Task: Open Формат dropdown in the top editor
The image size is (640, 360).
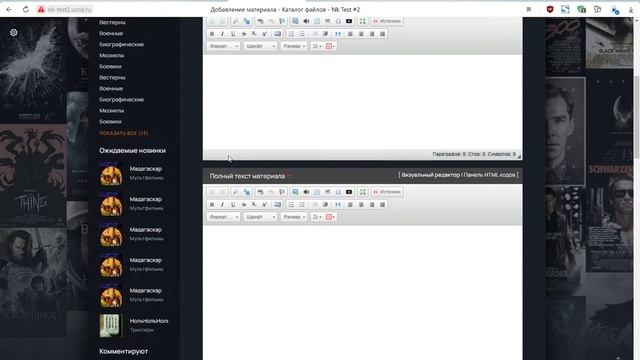Action: (224, 46)
